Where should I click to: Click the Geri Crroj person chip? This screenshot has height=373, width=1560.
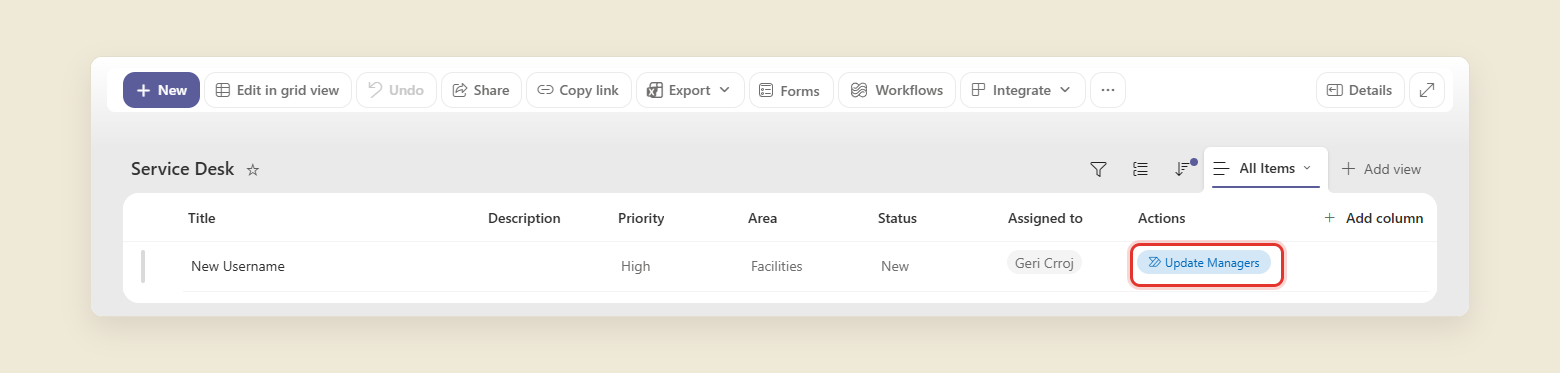pos(1044,262)
